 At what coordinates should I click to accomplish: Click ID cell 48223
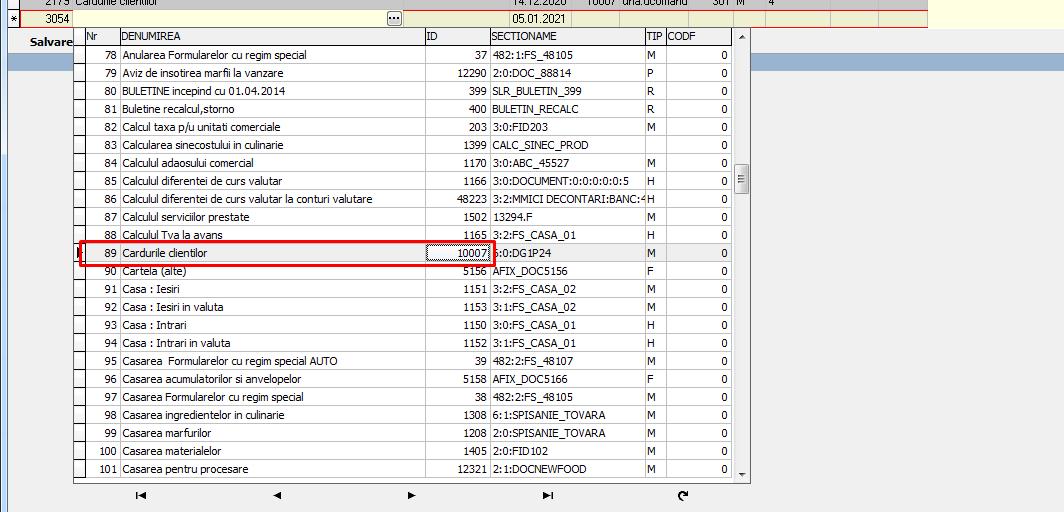click(x=457, y=199)
